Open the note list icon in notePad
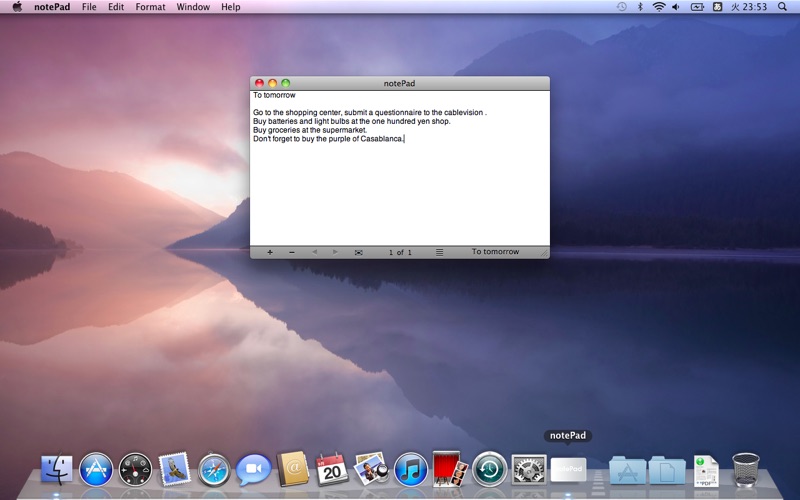The height and width of the screenshot is (500, 800). (439, 252)
